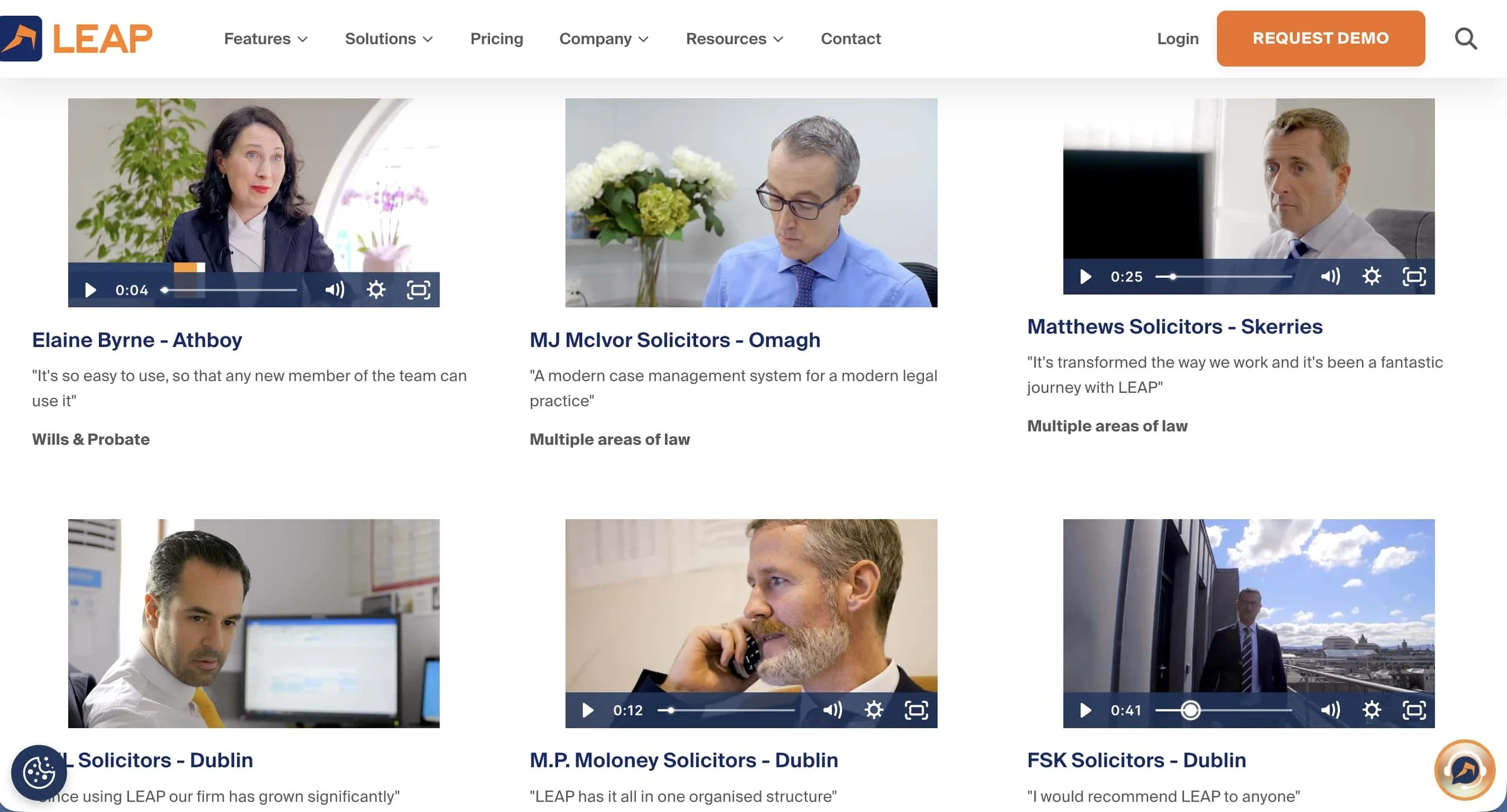Expand the Solutions menu

(389, 39)
